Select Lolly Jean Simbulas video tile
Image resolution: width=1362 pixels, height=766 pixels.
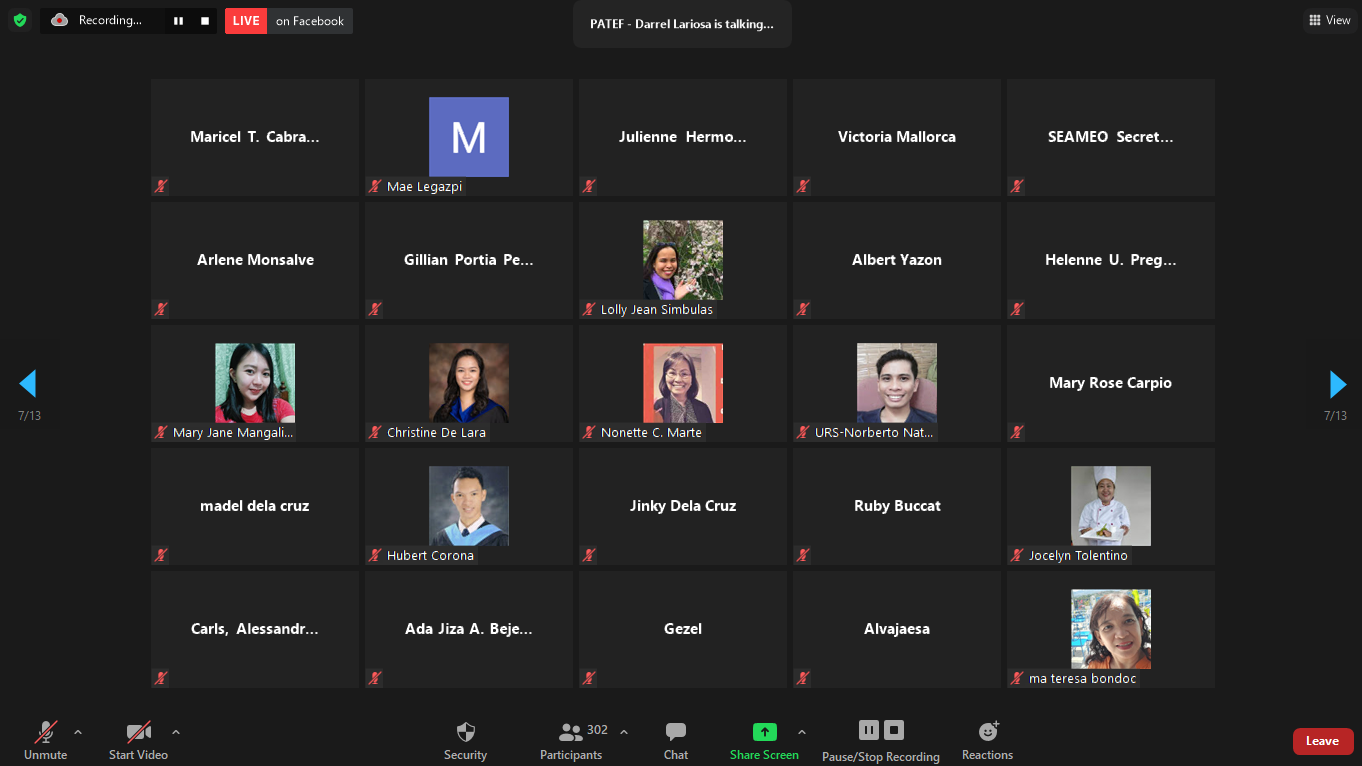[x=683, y=261]
